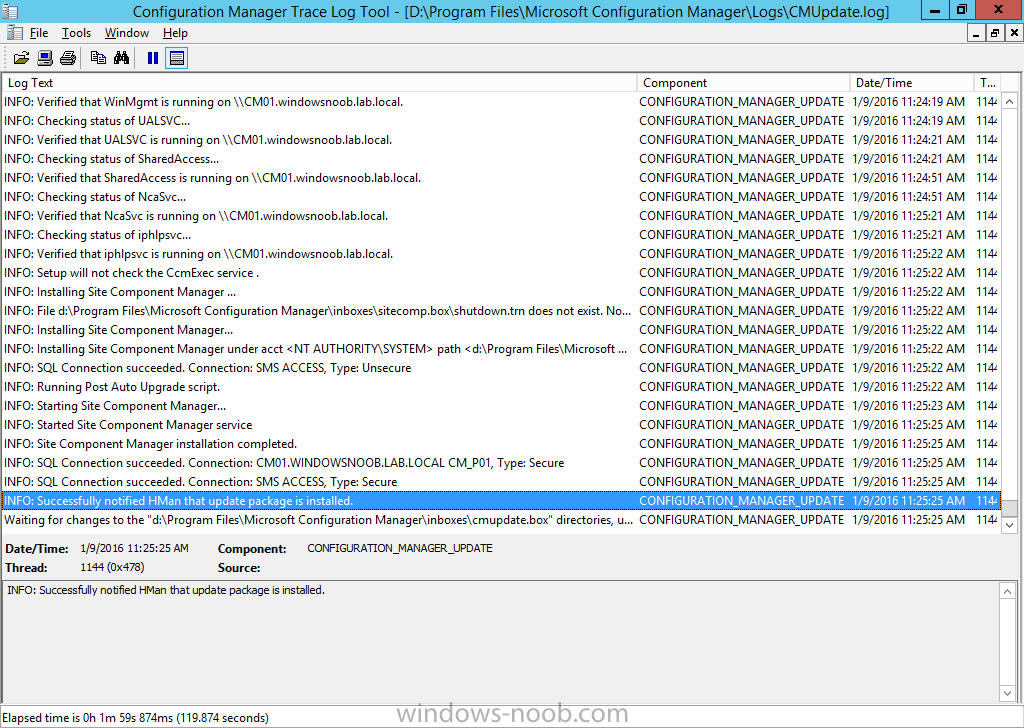
Task: Select row 'Checking status of UALSVC...'
Action: tap(501, 121)
